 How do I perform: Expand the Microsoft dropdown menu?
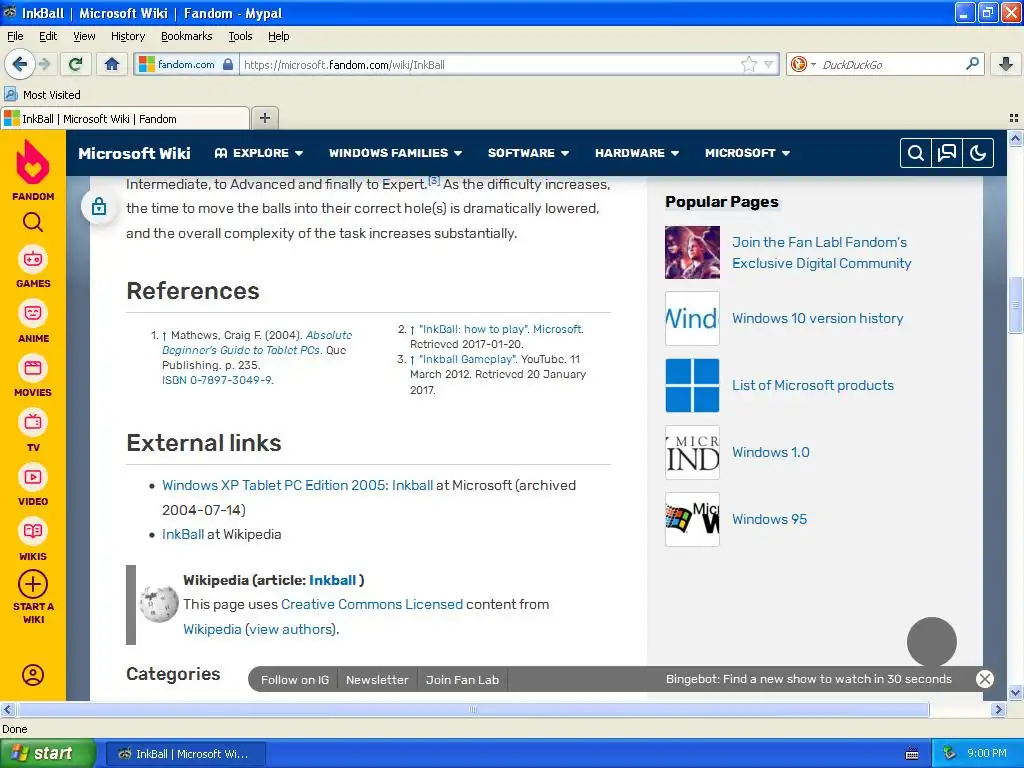click(x=747, y=153)
